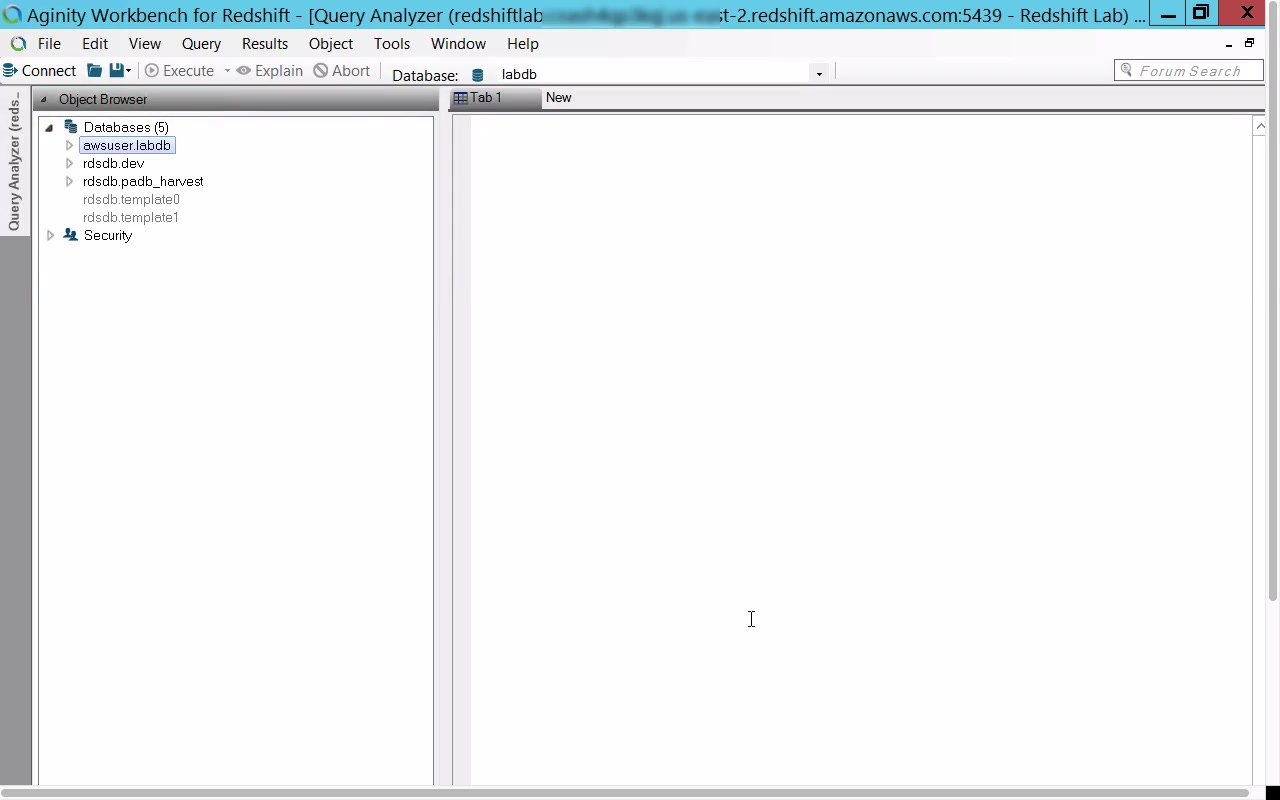
Task: Click the Connect button
Action: tap(40, 71)
